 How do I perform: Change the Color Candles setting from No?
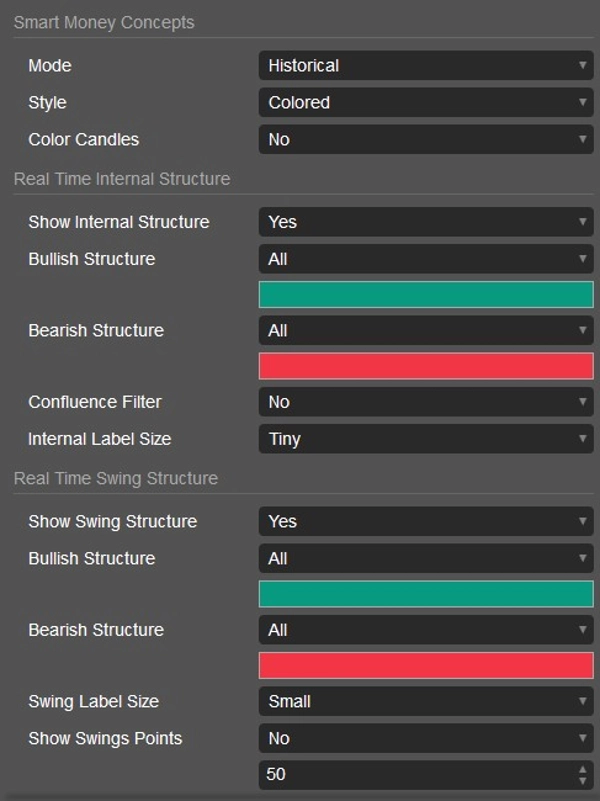(425, 139)
